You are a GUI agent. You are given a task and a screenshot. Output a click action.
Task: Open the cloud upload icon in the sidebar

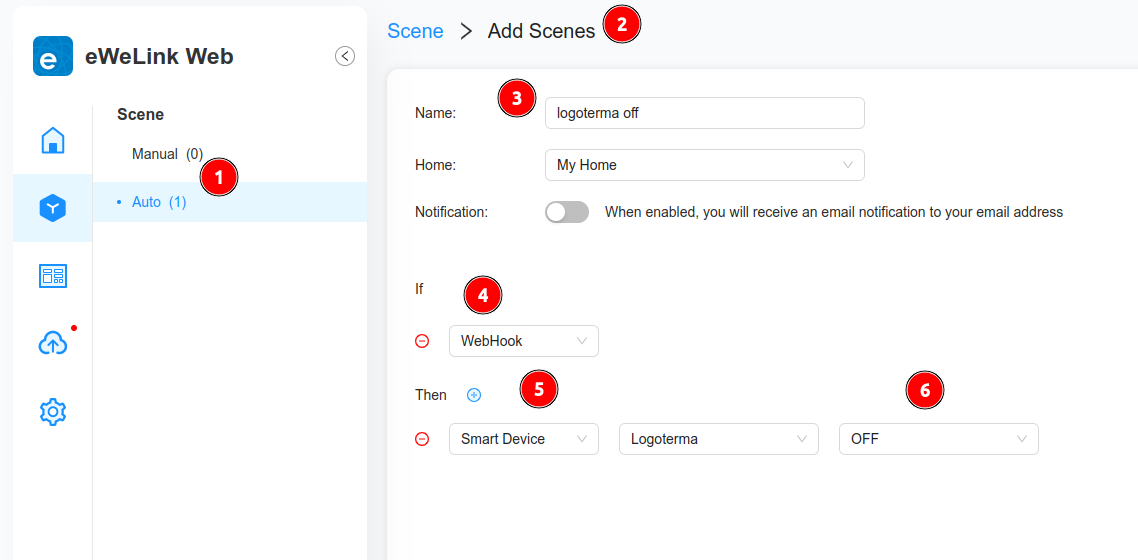point(53,344)
